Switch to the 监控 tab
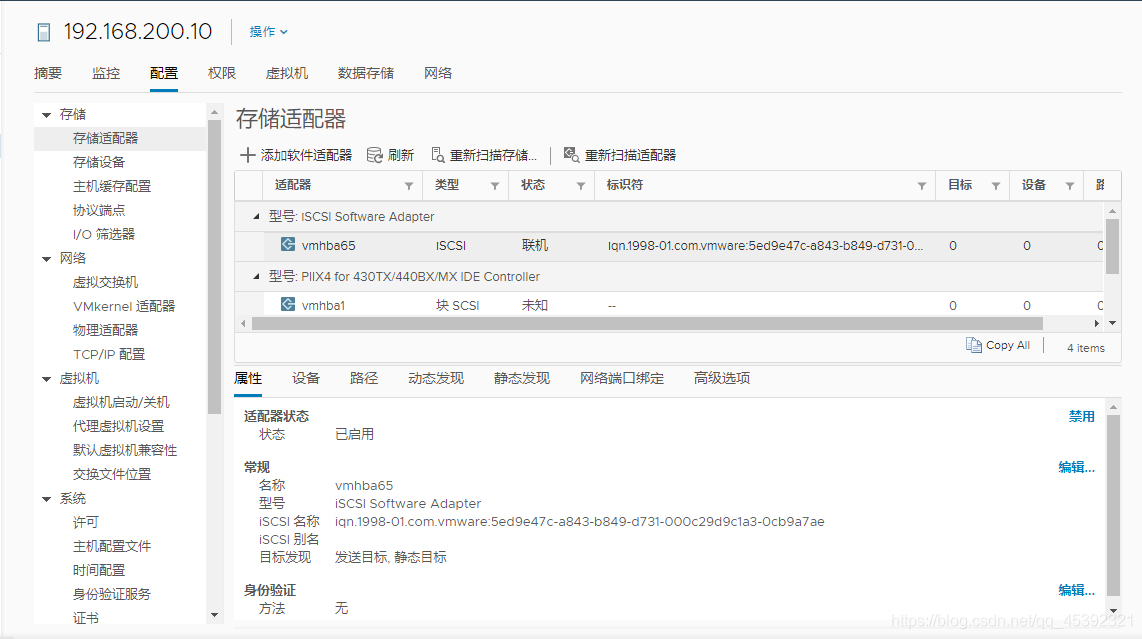This screenshot has height=639, width=1142. [x=106, y=73]
